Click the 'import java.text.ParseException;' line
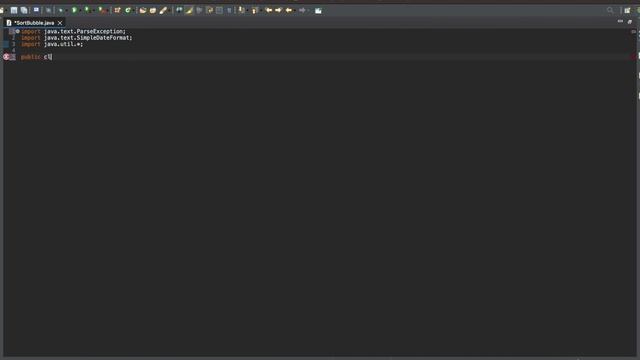640x360 pixels. pos(73,31)
